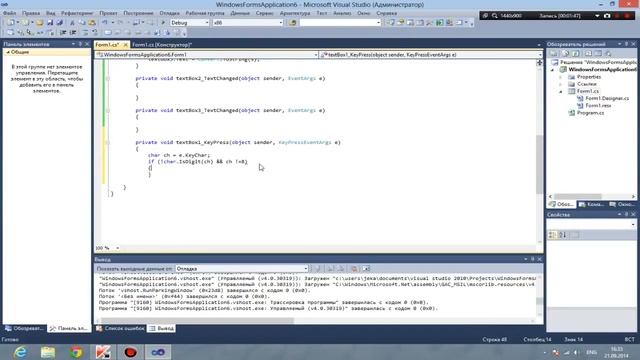This screenshot has height=360, width=640.
Task: Open the Построение menu
Action: tap(138, 13)
